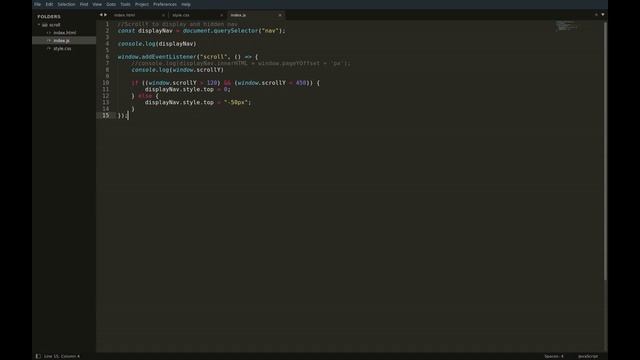Screen dimensions: 640x360
Task: Click the new tab plus icon
Action: [596, 15]
